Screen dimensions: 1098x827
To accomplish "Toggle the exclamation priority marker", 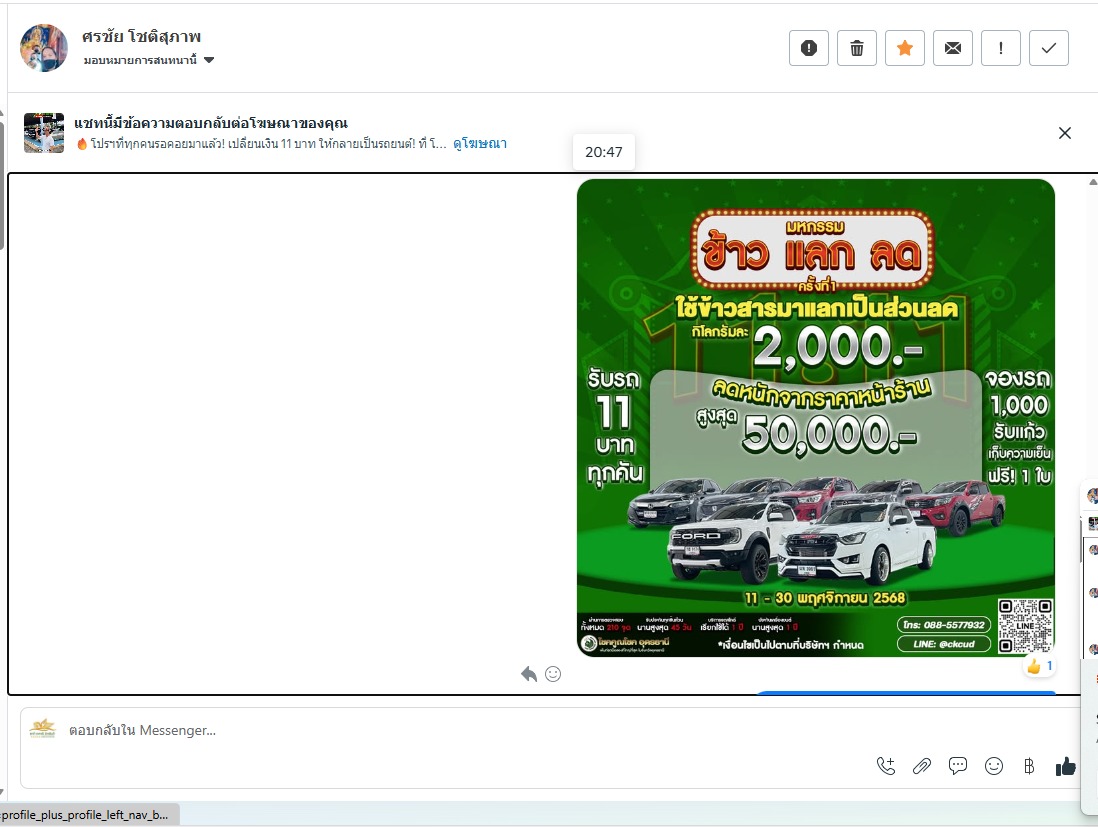I will click(x=1001, y=48).
